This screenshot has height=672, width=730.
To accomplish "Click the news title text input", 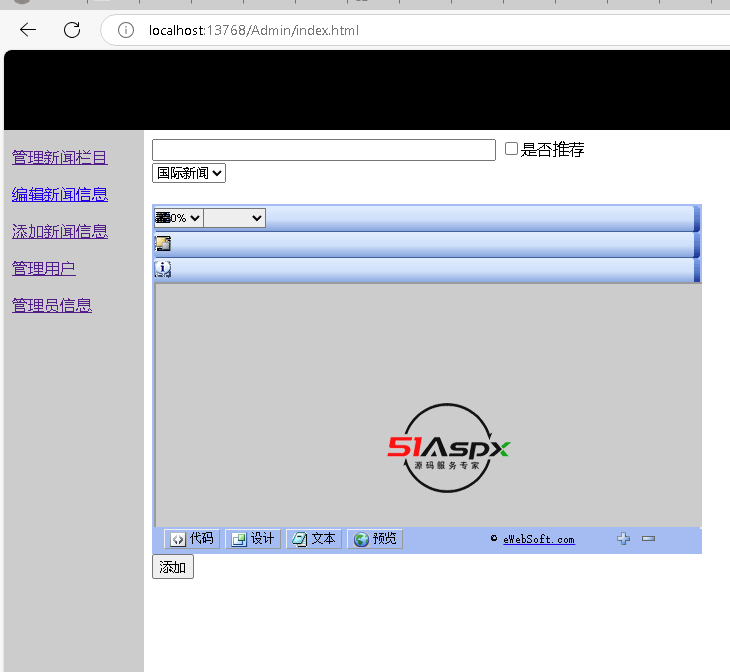I will (x=323, y=150).
